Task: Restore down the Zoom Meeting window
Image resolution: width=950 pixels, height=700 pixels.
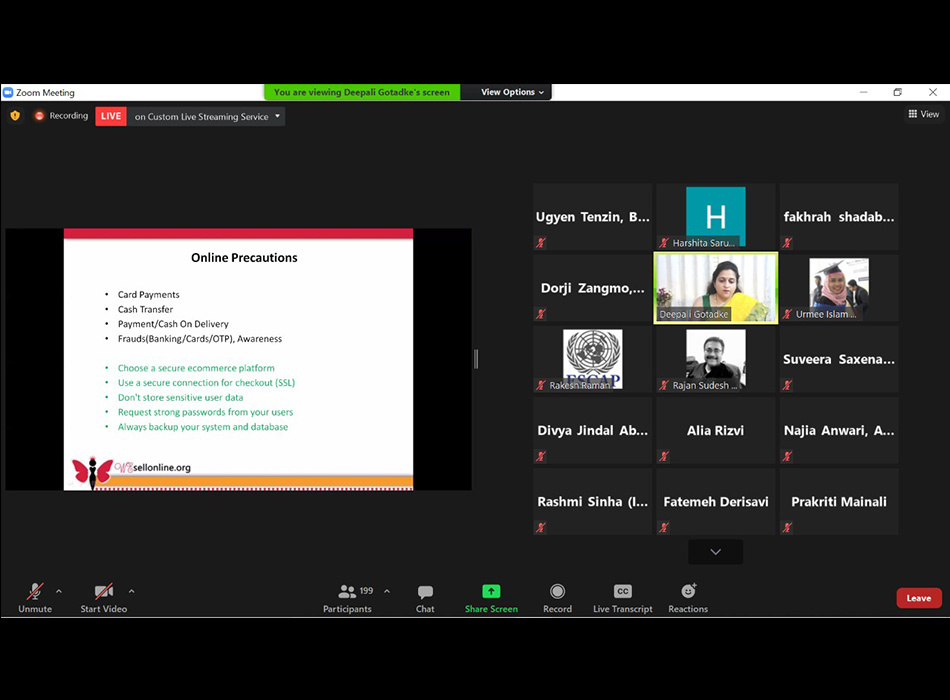Action: 898,92
